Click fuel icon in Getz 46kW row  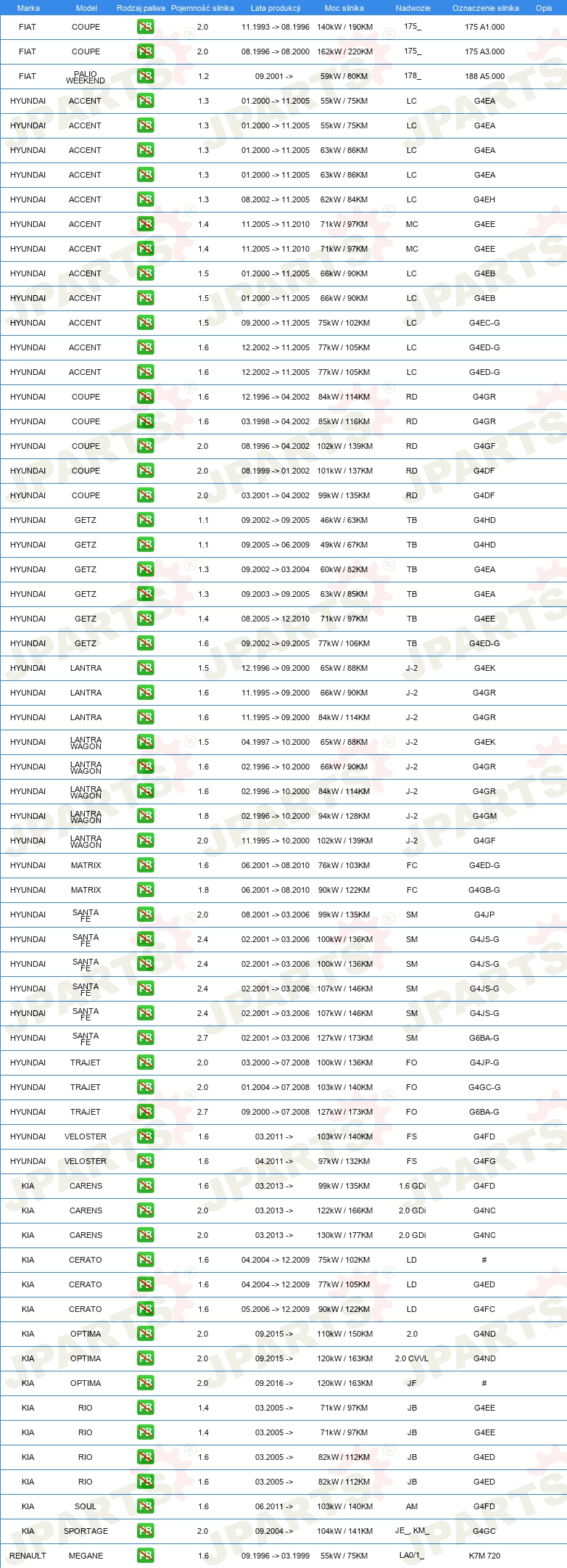coord(145,520)
